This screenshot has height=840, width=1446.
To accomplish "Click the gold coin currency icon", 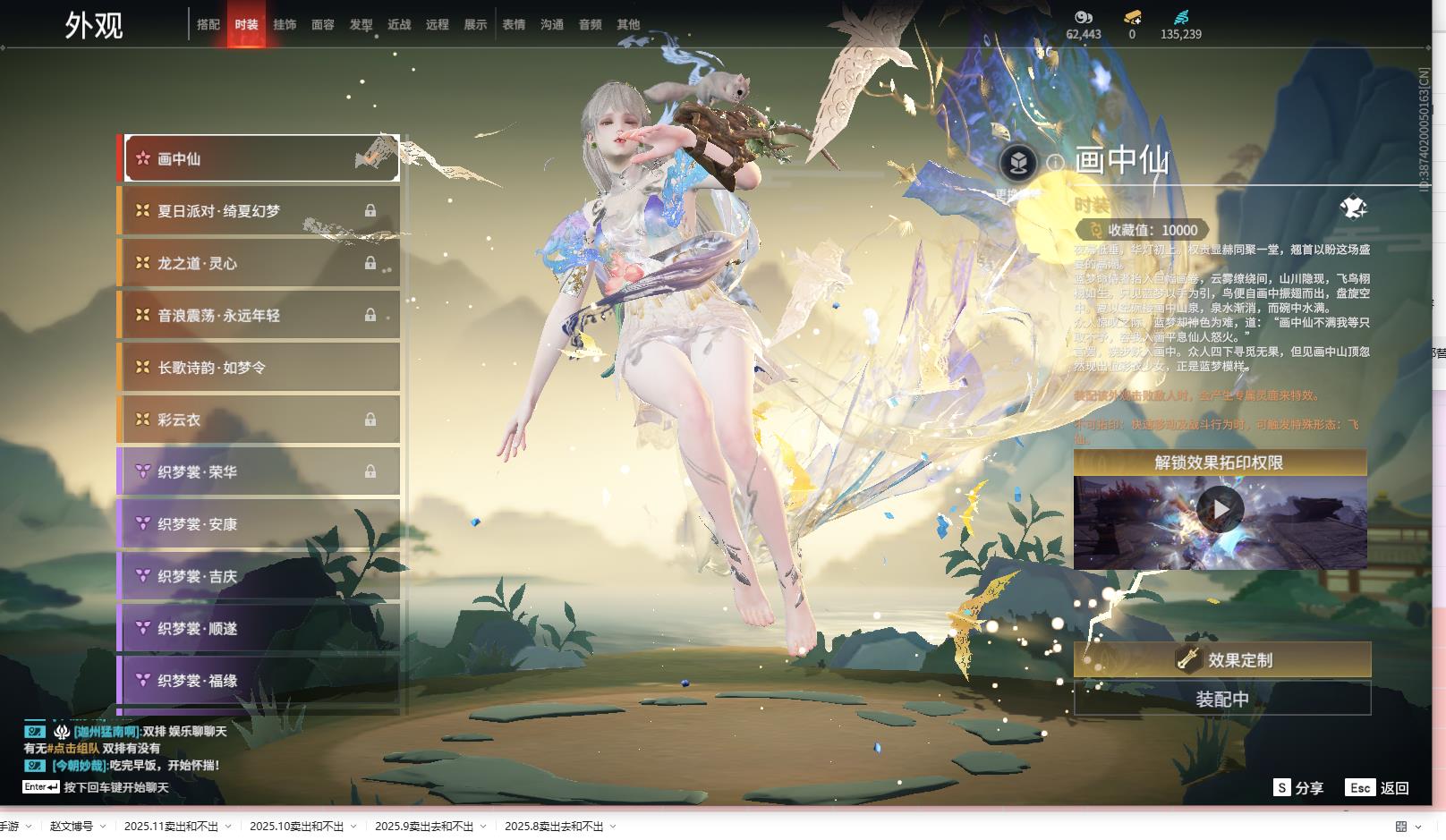I will pyautogui.click(x=1084, y=17).
